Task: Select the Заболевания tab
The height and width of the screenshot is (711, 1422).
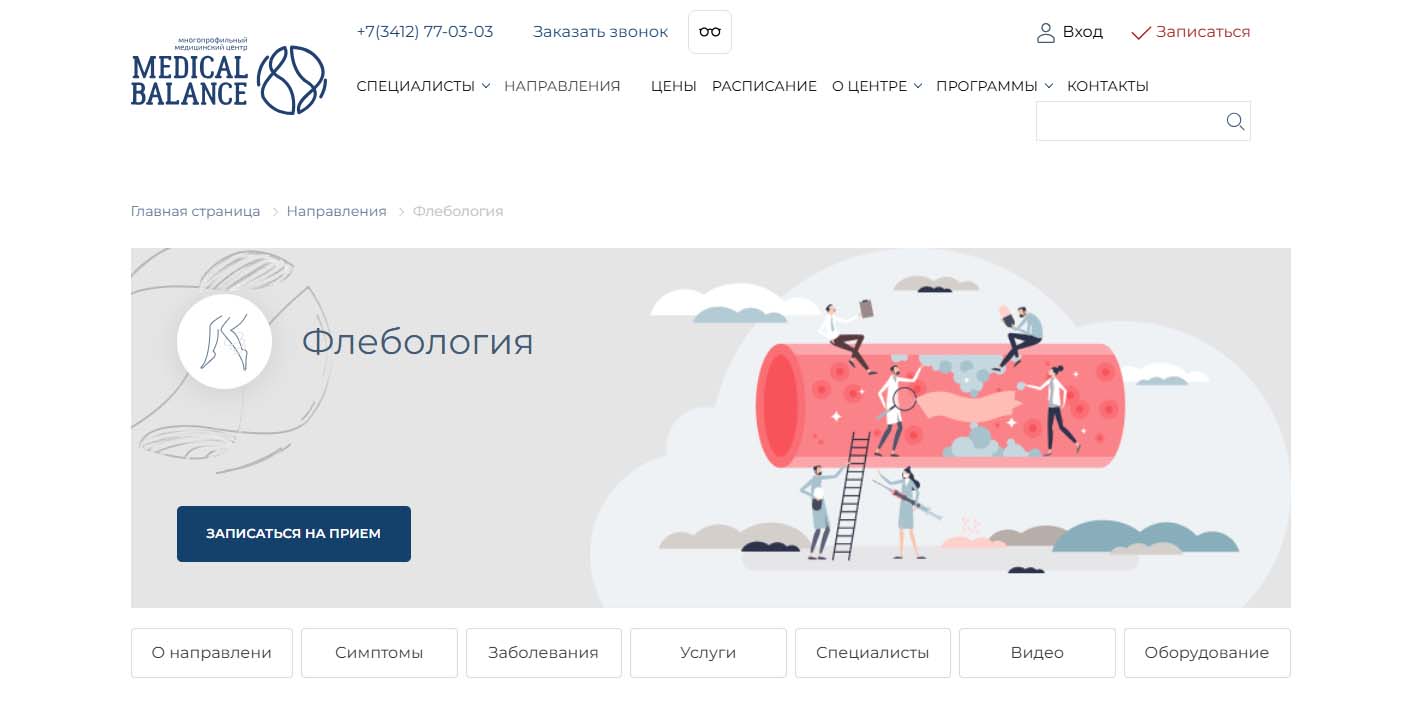Action: click(543, 653)
